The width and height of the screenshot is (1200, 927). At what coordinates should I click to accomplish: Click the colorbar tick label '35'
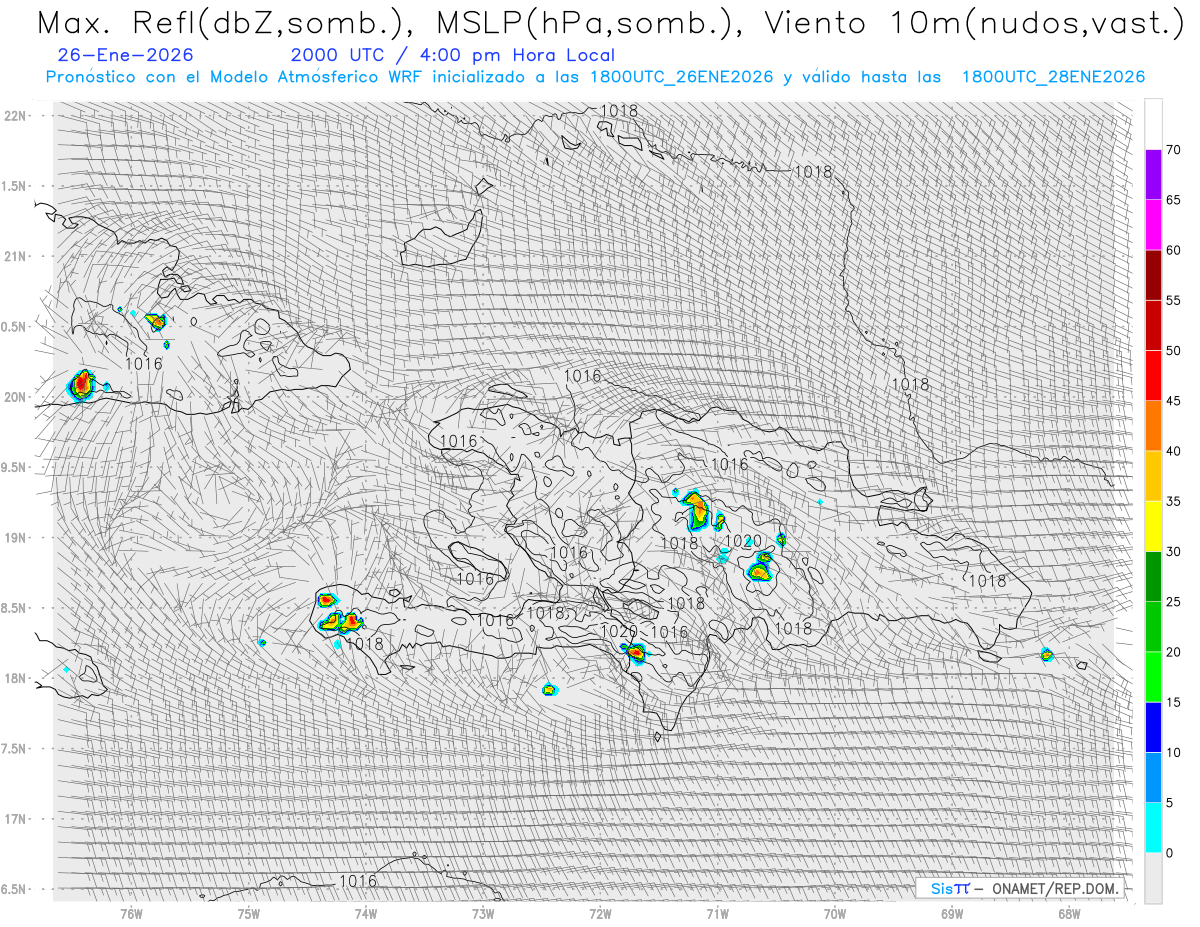click(x=1173, y=501)
